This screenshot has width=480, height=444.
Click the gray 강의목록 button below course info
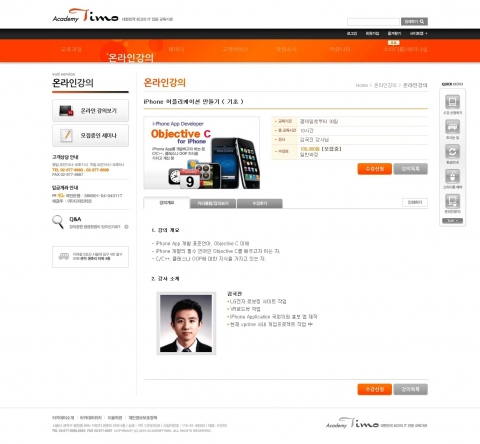coord(410,169)
